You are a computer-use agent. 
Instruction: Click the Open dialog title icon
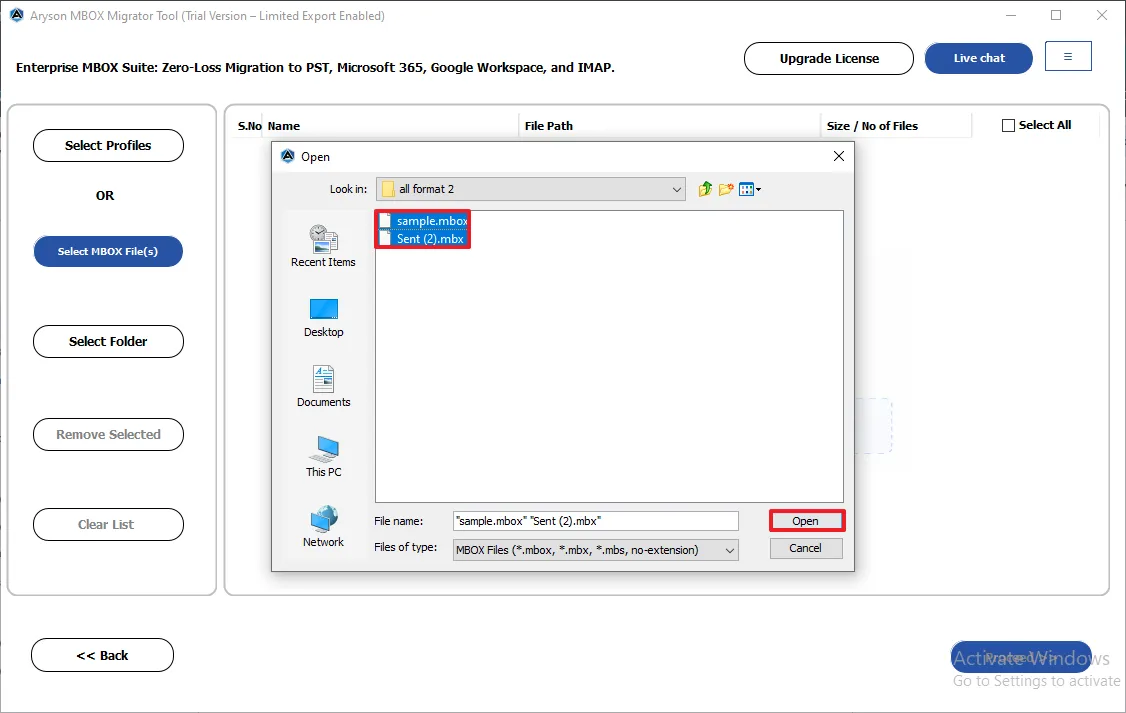coord(288,157)
